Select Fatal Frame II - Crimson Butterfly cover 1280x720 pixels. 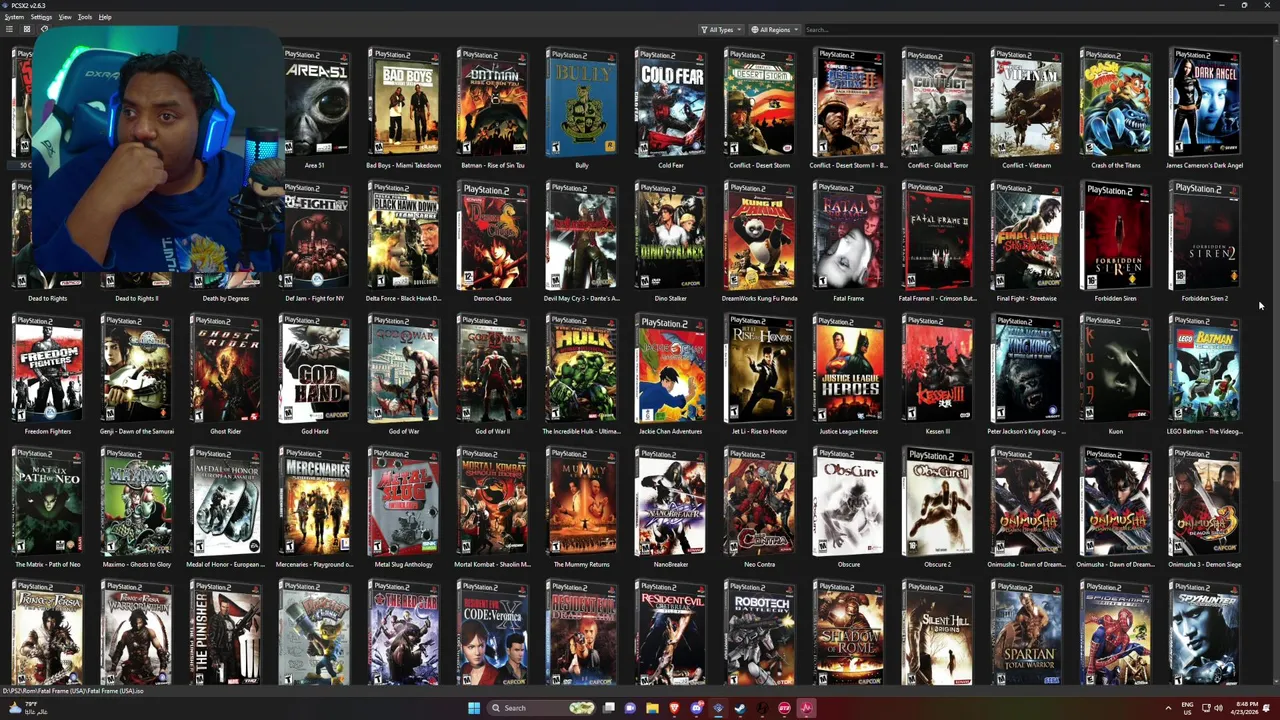coord(938,236)
